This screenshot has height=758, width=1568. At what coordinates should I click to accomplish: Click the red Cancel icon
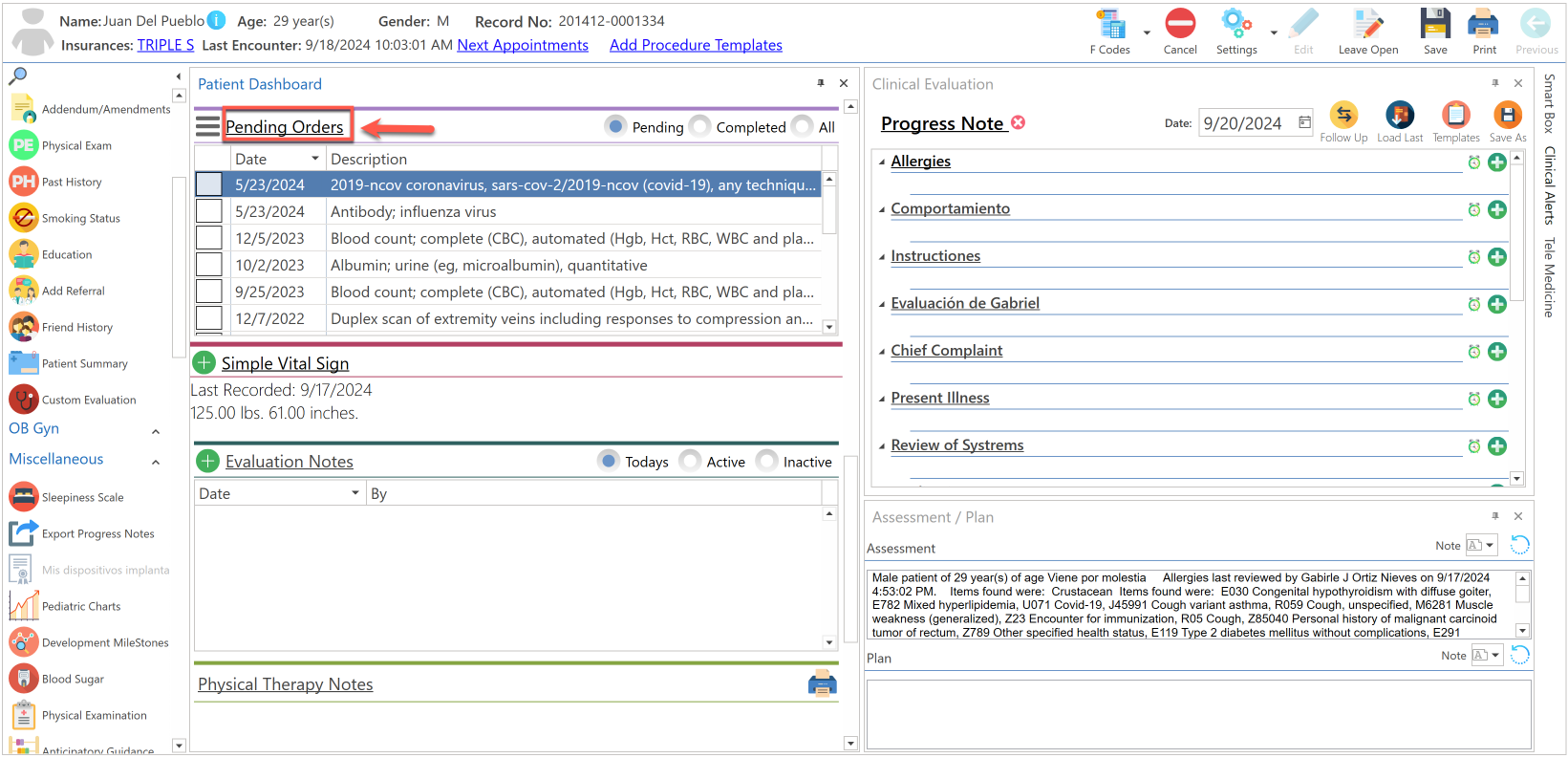pos(1180,23)
